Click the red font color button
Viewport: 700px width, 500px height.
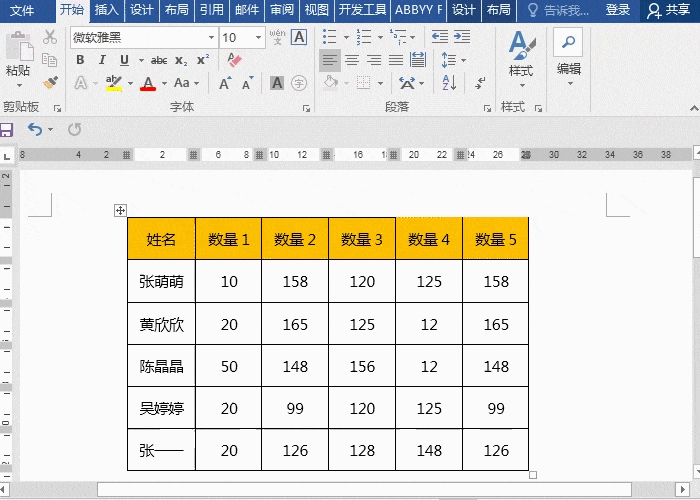click(x=148, y=83)
